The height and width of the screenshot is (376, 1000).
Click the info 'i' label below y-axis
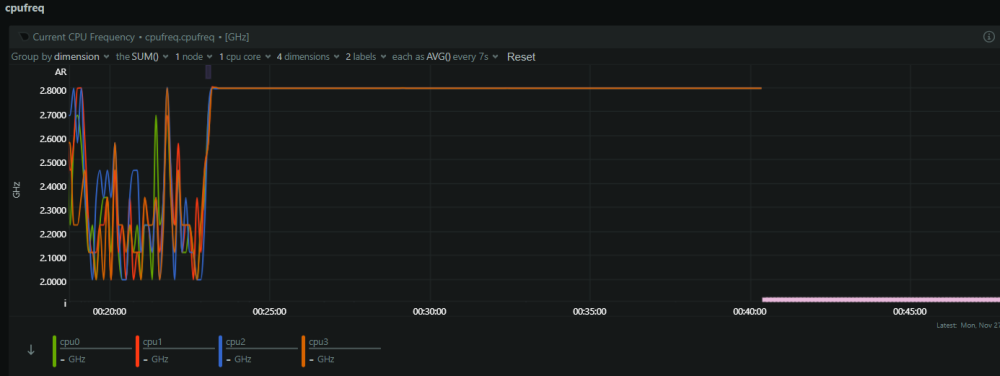[64, 303]
